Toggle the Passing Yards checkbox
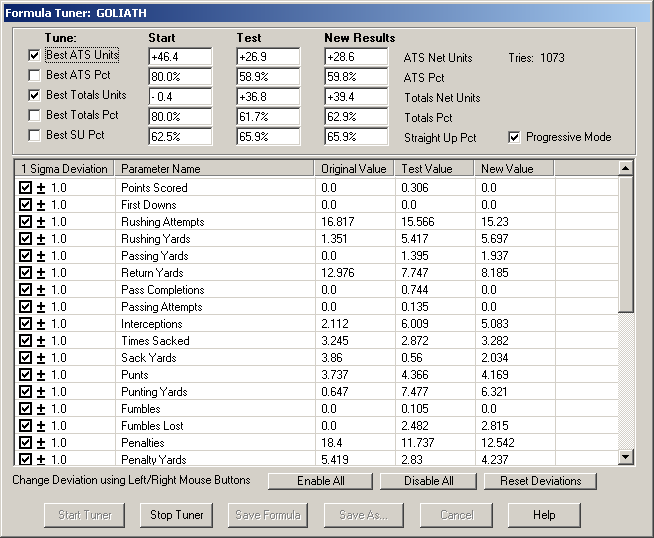Viewport: 654px width, 538px height. (25, 256)
